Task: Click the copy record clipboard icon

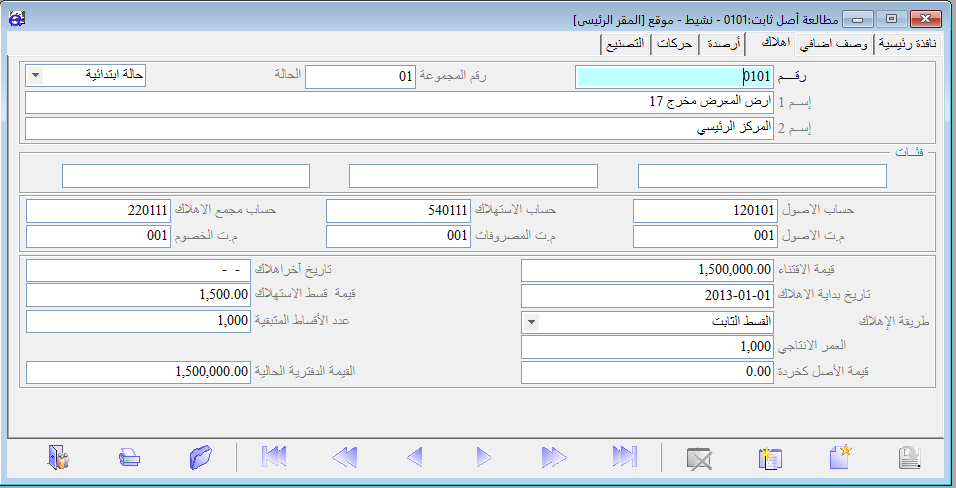Action: tap(769, 458)
